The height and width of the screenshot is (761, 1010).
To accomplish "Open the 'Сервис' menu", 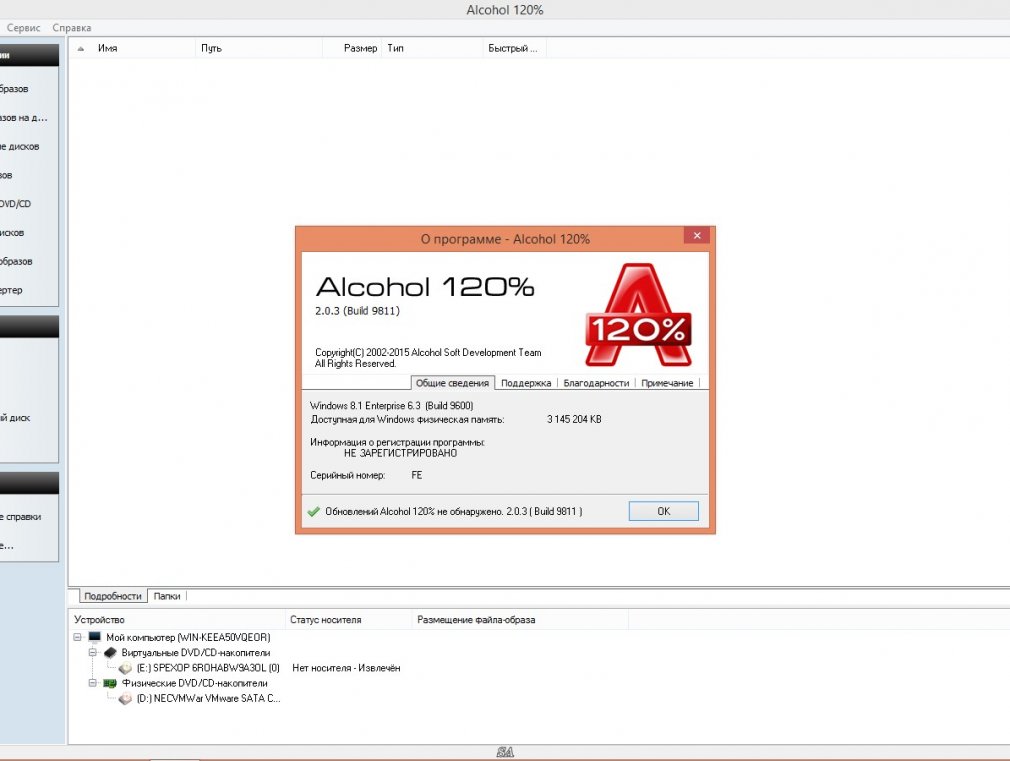I will pyautogui.click(x=23, y=28).
